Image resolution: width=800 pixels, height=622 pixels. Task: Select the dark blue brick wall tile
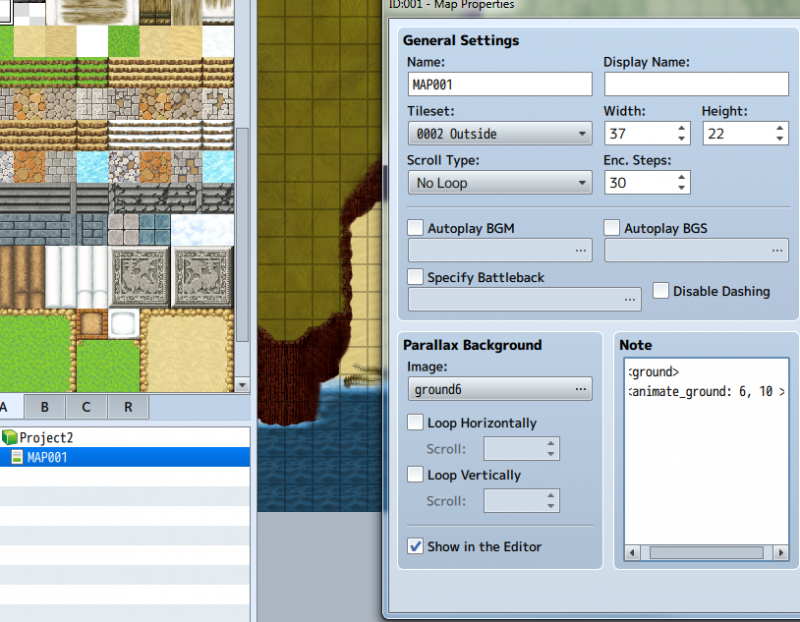click(x=38, y=229)
